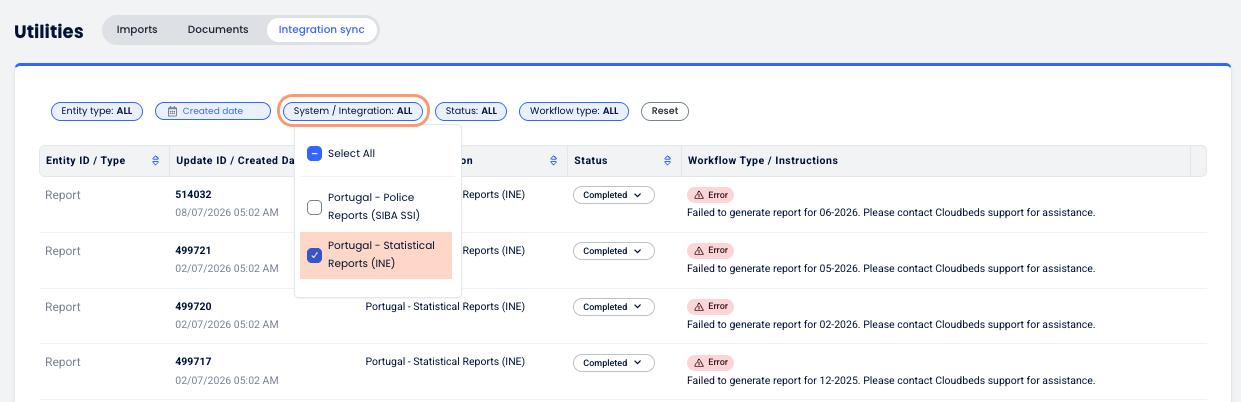Open the Created date filter
1241x402 pixels.
point(213,111)
